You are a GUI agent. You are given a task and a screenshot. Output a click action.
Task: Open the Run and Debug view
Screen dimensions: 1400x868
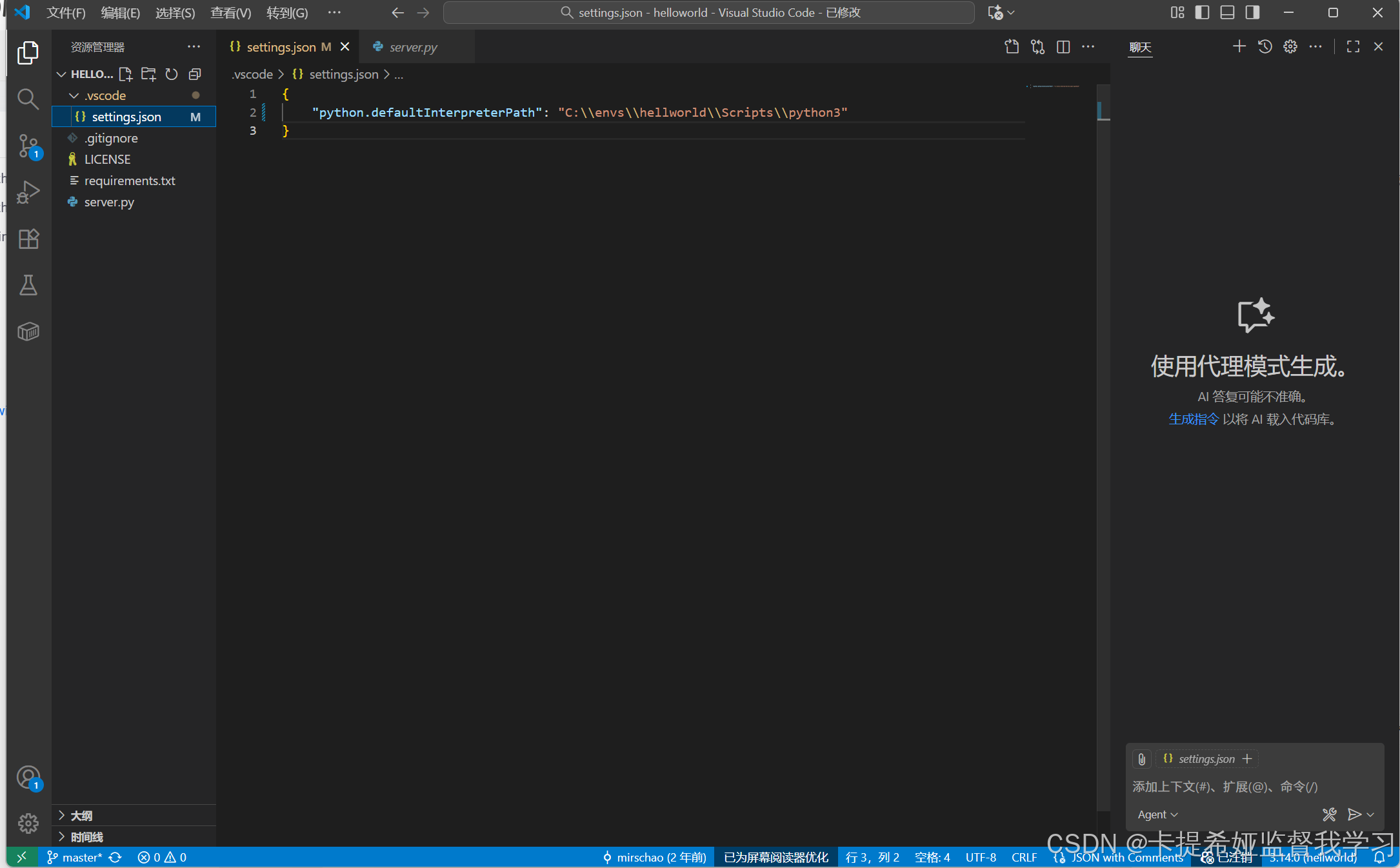click(x=28, y=192)
